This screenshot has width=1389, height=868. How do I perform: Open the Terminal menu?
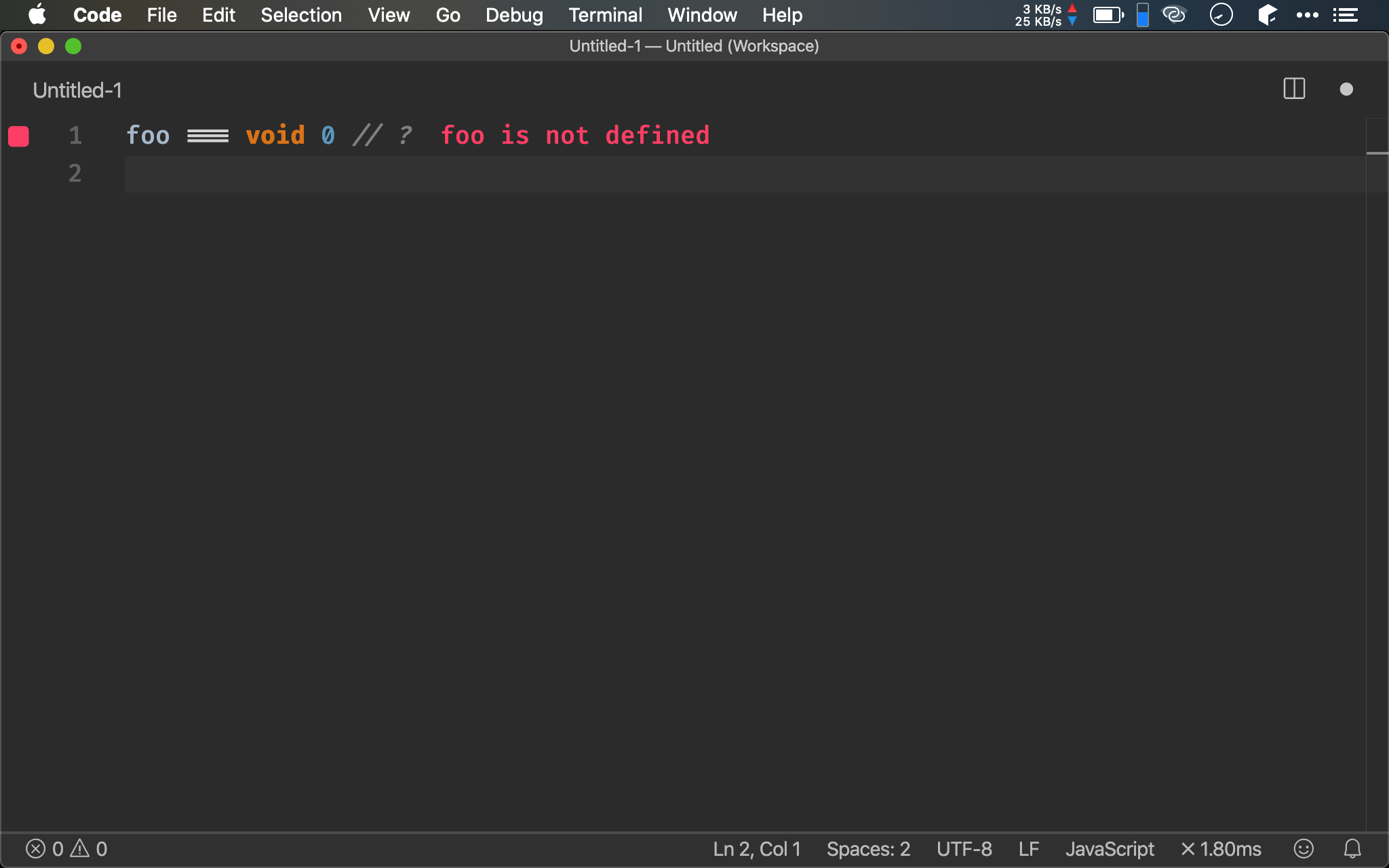[x=605, y=15]
